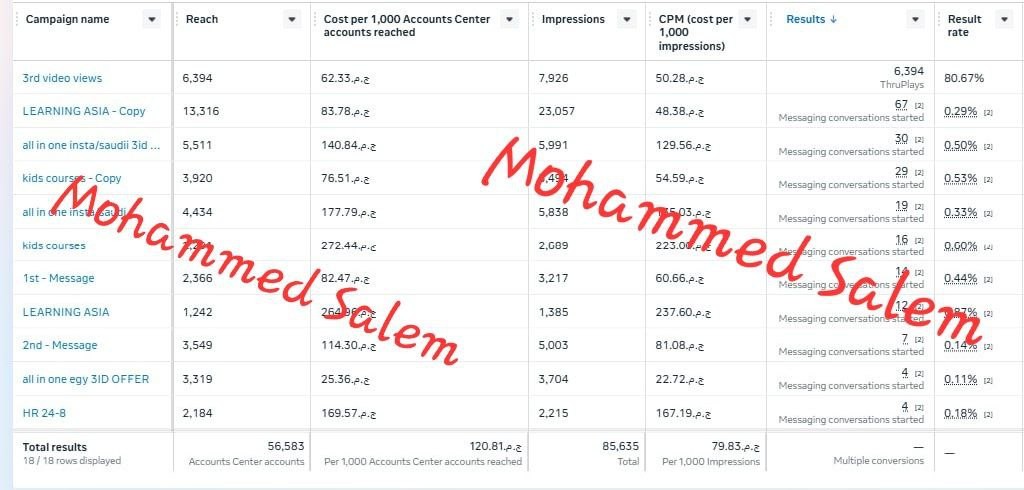Viewport: 1024px width, 490px height.
Task: Click the Reach column header drag handle
Action: point(177,20)
